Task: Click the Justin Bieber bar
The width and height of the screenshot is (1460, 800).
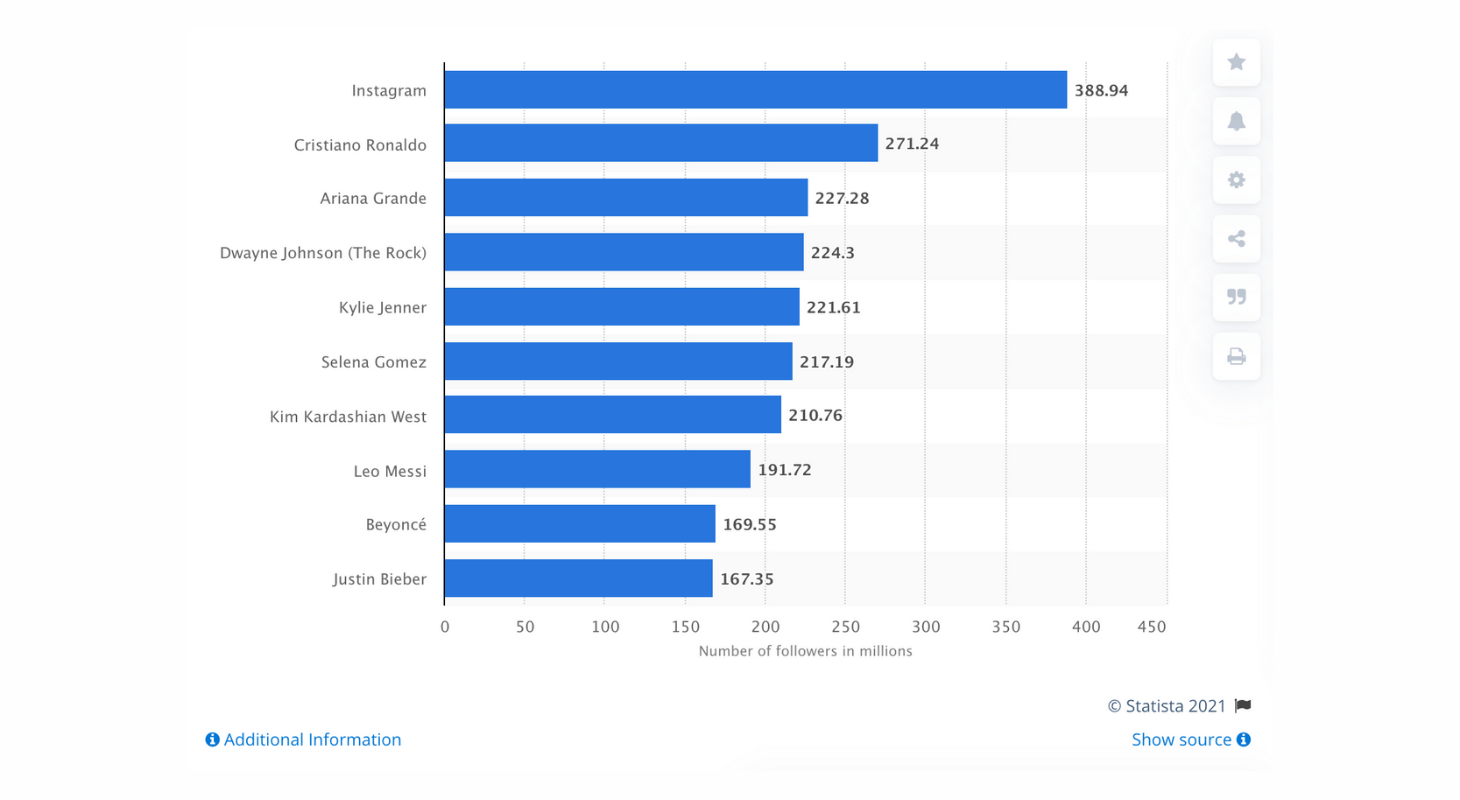Action: 579,578
